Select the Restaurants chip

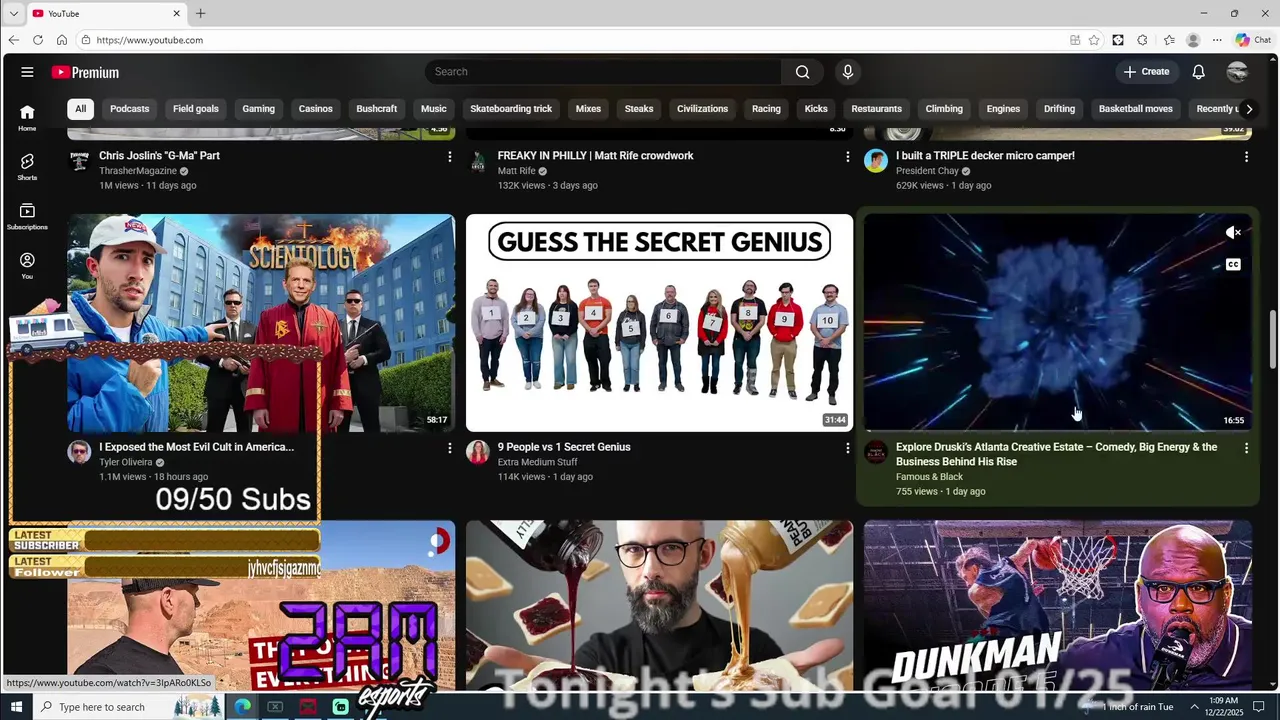(877, 109)
